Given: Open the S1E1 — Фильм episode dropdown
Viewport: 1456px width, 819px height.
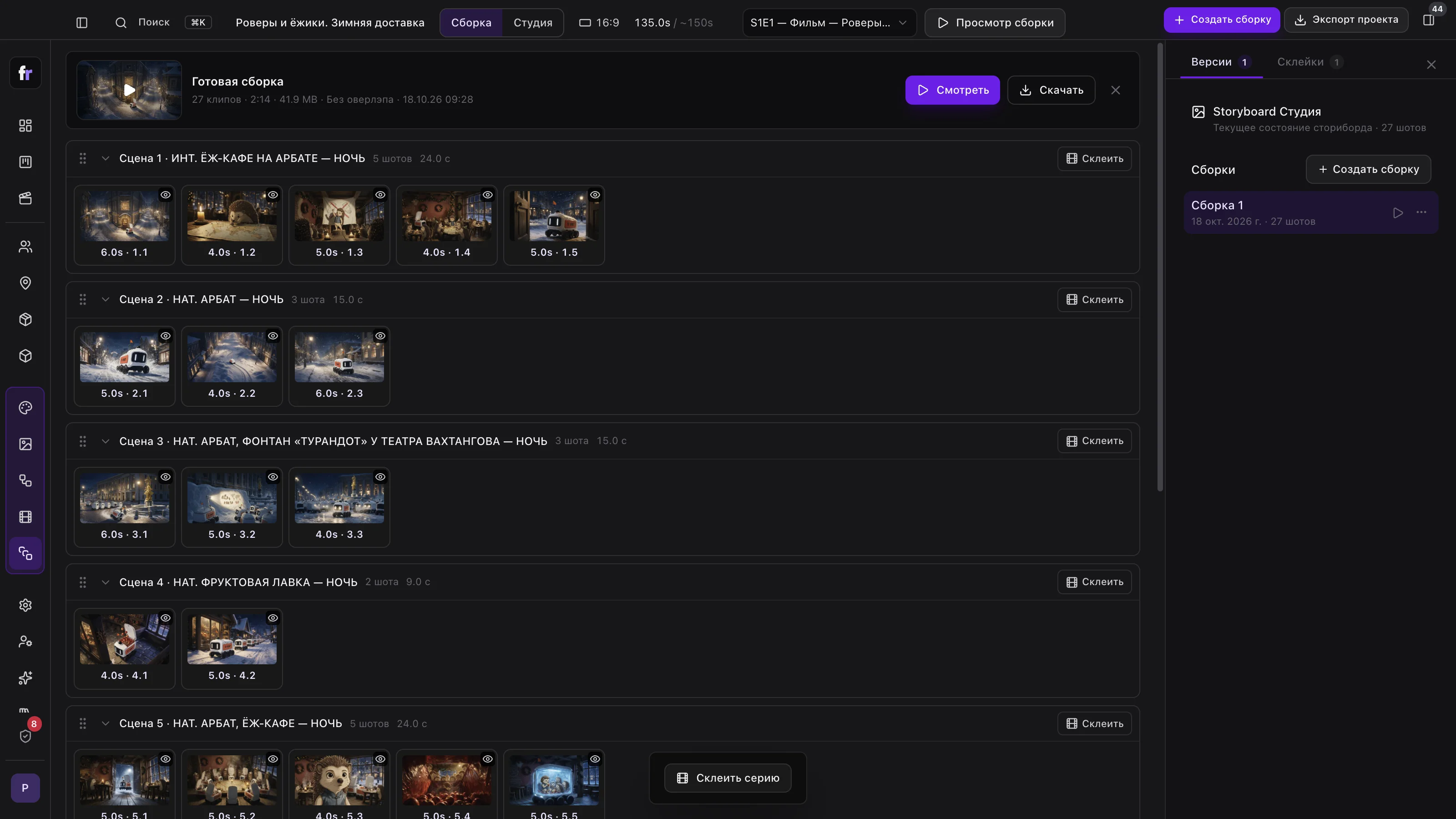Looking at the screenshot, I should 829,23.
